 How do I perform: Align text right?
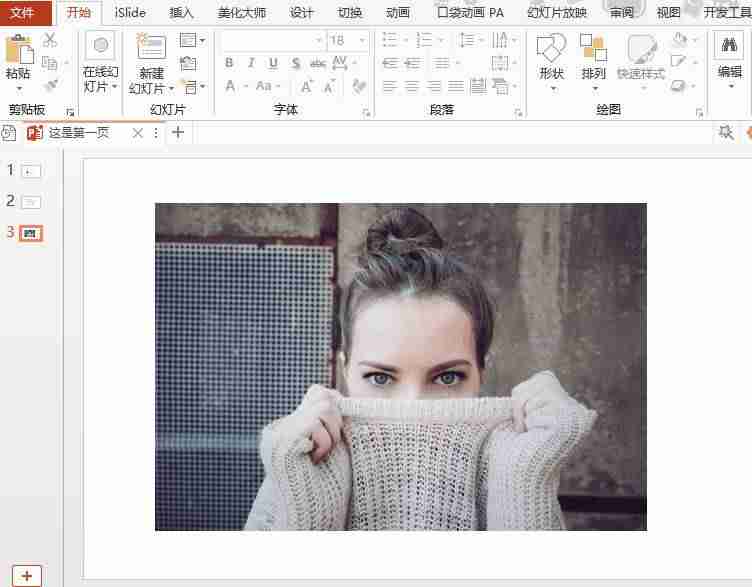click(434, 86)
